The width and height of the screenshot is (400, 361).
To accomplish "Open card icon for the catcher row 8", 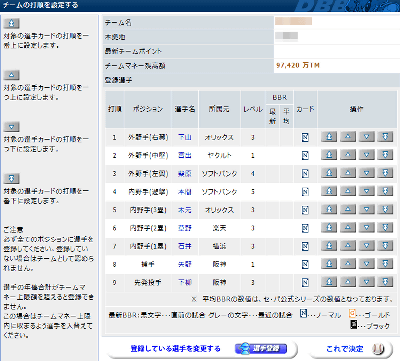I will 305,264.
